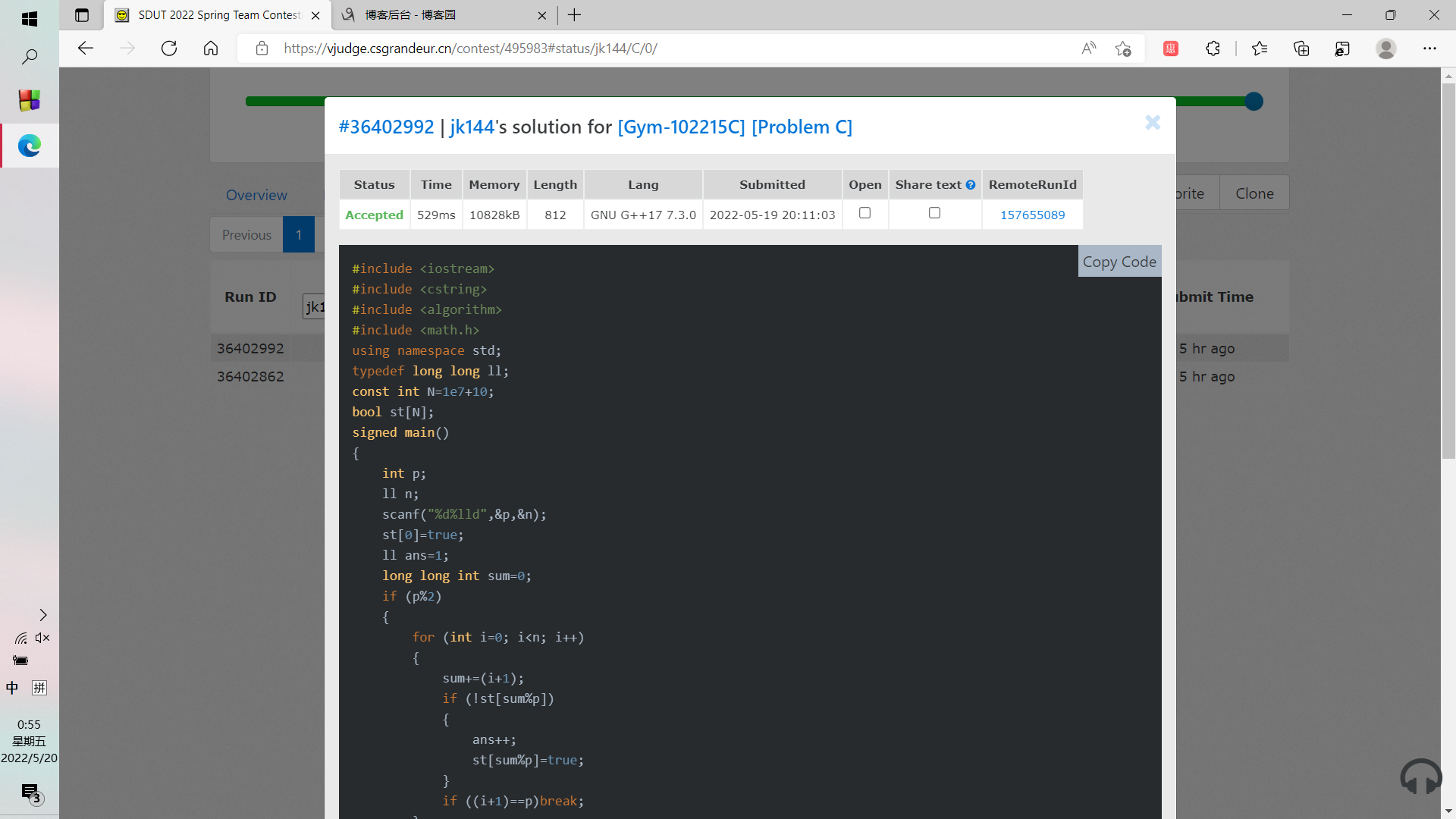
Task: Open the Collections icon in toolbar
Action: coord(1301,49)
